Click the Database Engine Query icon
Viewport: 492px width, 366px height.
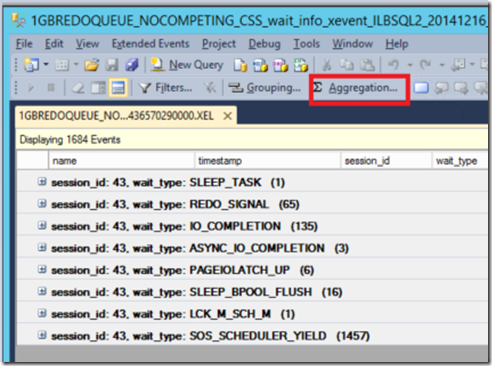pyautogui.click(x=240, y=65)
